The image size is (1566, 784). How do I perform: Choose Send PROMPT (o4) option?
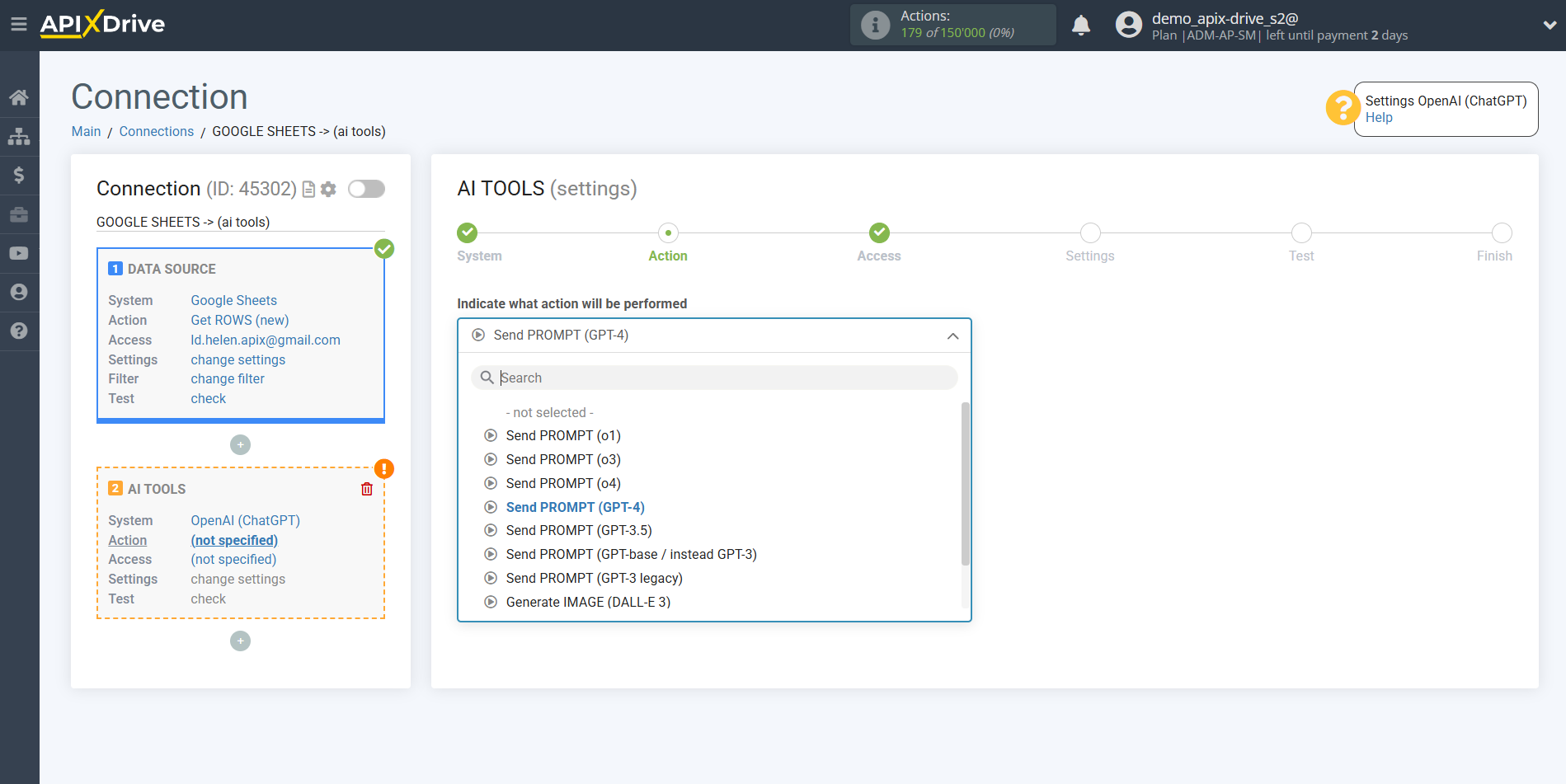[563, 484]
